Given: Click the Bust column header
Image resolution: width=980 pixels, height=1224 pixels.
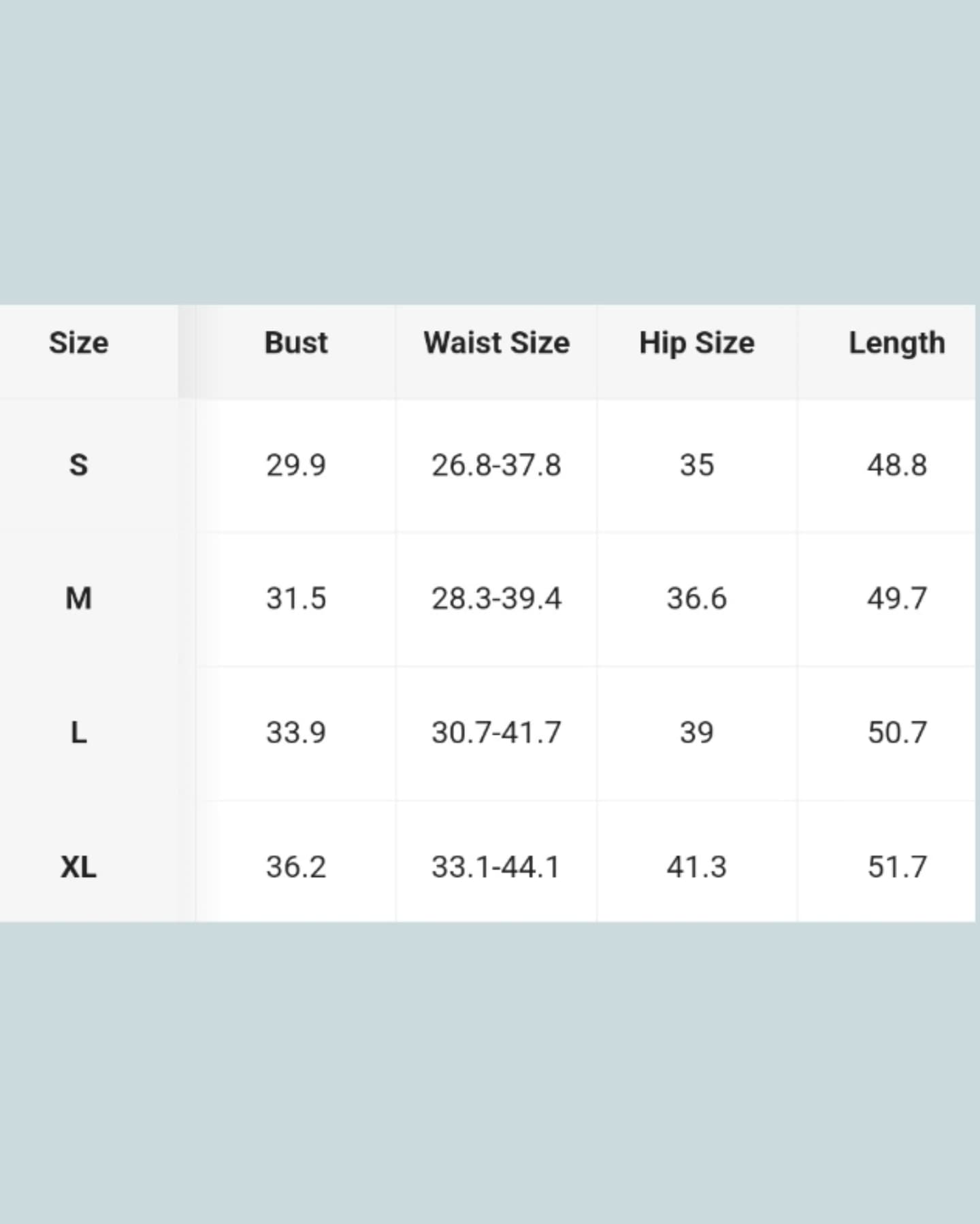Looking at the screenshot, I should click(296, 343).
